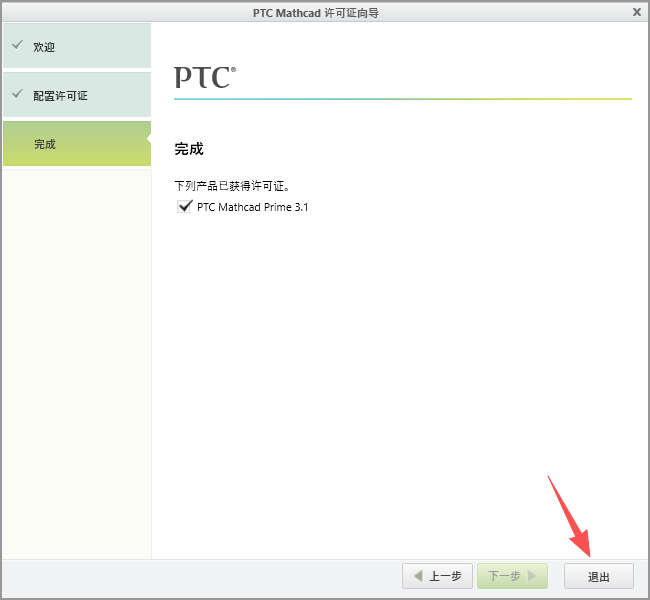The image size is (650, 600).
Task: Go back with the 上一步 button
Action: click(x=437, y=576)
